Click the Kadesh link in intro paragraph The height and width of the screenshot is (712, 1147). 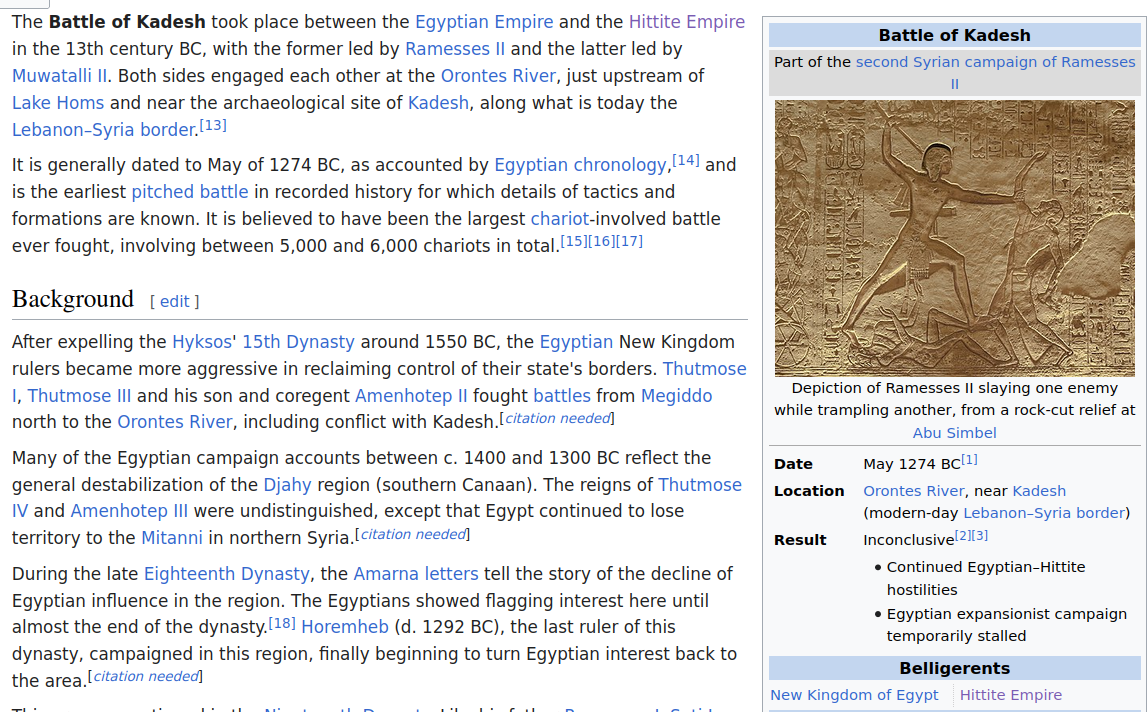tap(438, 103)
